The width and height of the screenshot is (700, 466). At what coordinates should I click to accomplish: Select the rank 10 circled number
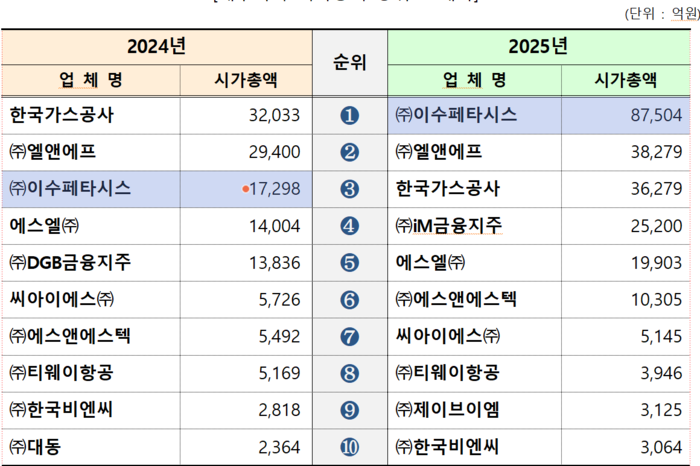click(x=350, y=447)
